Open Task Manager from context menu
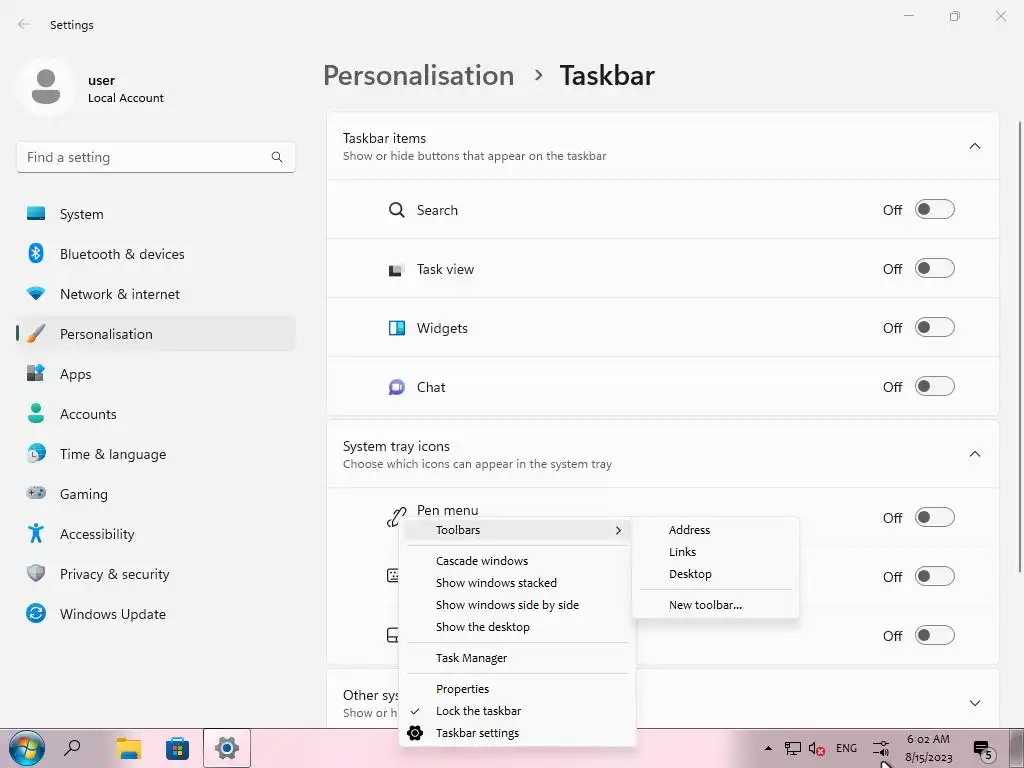The height and width of the screenshot is (768, 1024). click(x=517, y=658)
